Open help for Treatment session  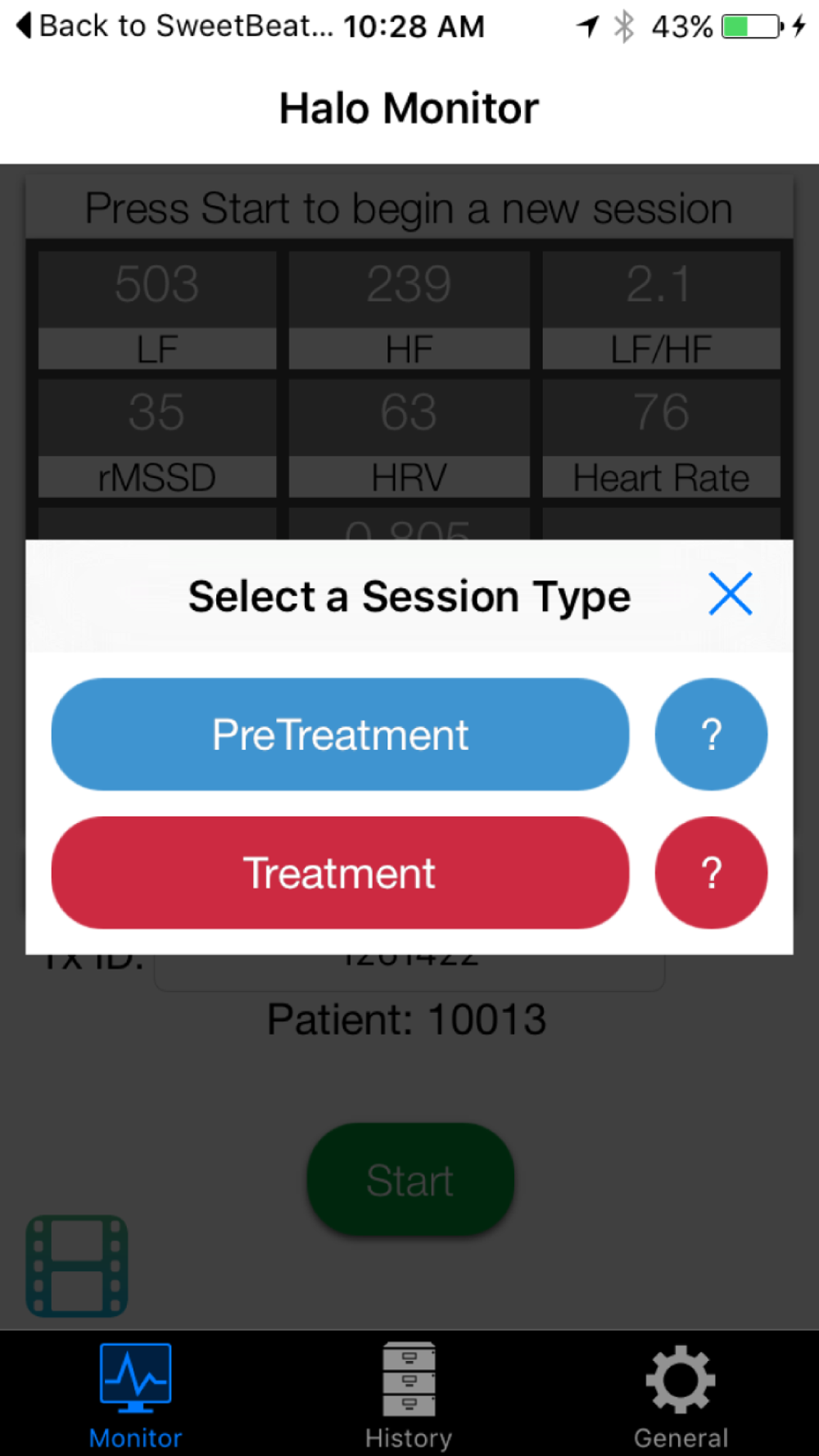click(x=711, y=872)
